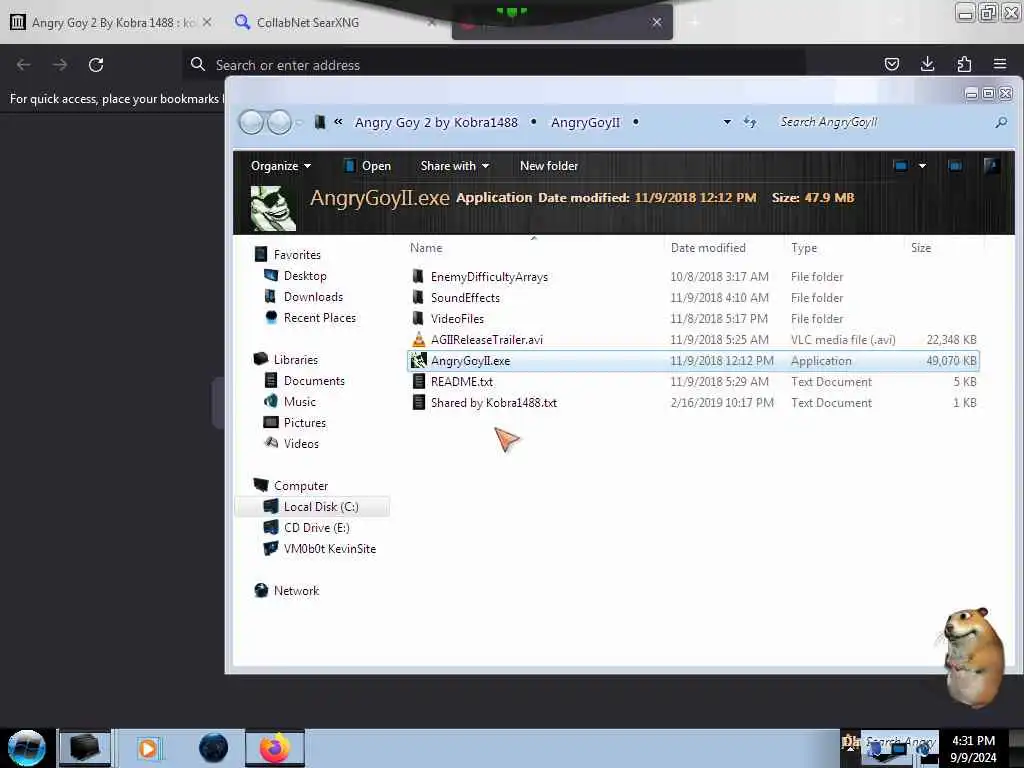The width and height of the screenshot is (1024, 768).
Task: Create a New folder
Action: click(x=549, y=166)
